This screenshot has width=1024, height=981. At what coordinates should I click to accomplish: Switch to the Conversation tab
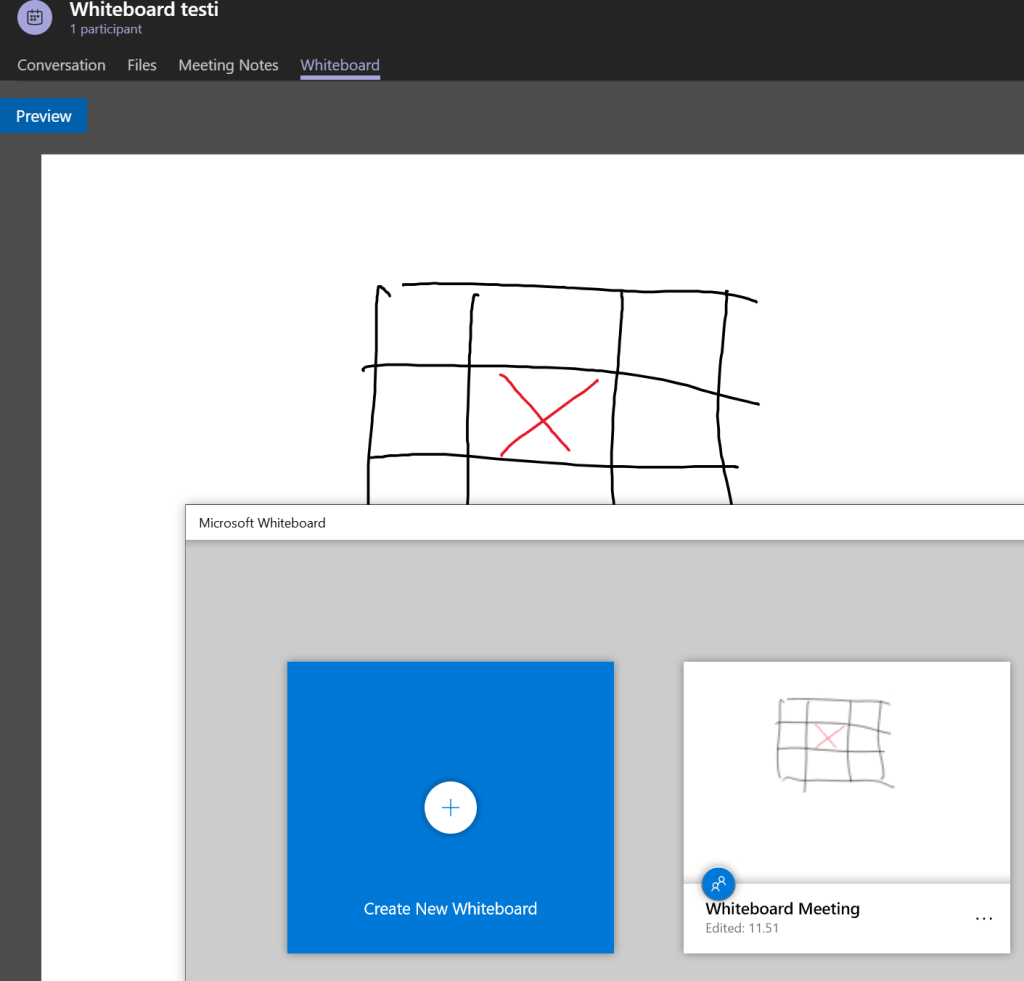(x=61, y=65)
